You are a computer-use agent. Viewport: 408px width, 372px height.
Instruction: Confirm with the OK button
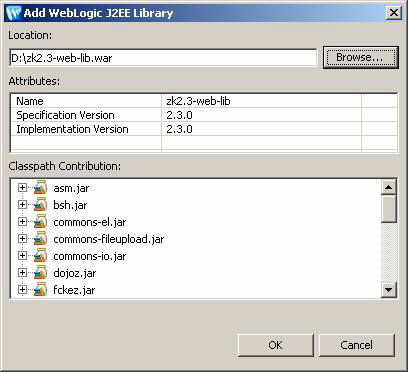coord(276,345)
